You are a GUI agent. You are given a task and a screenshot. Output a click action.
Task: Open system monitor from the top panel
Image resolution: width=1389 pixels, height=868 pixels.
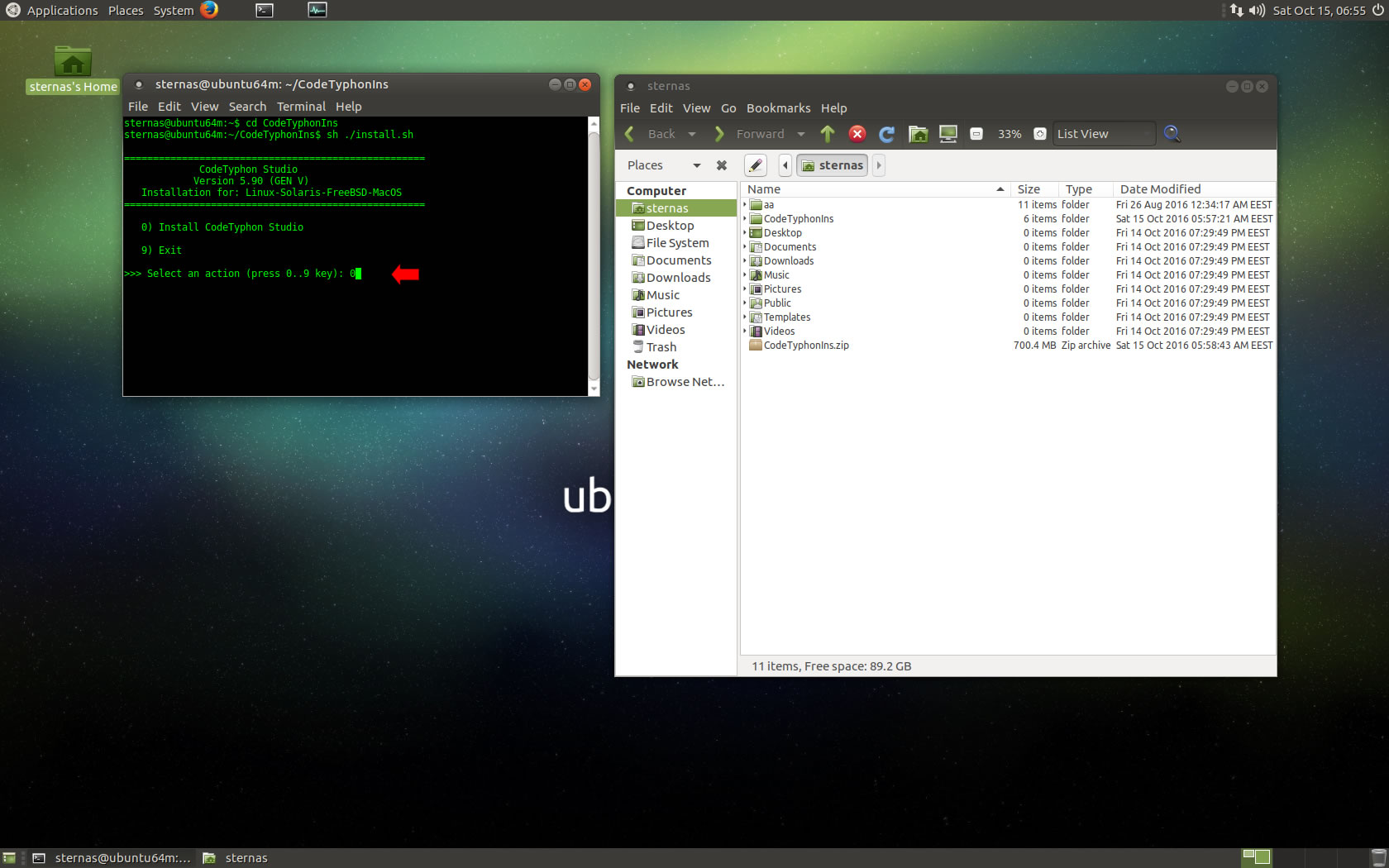tap(317, 10)
